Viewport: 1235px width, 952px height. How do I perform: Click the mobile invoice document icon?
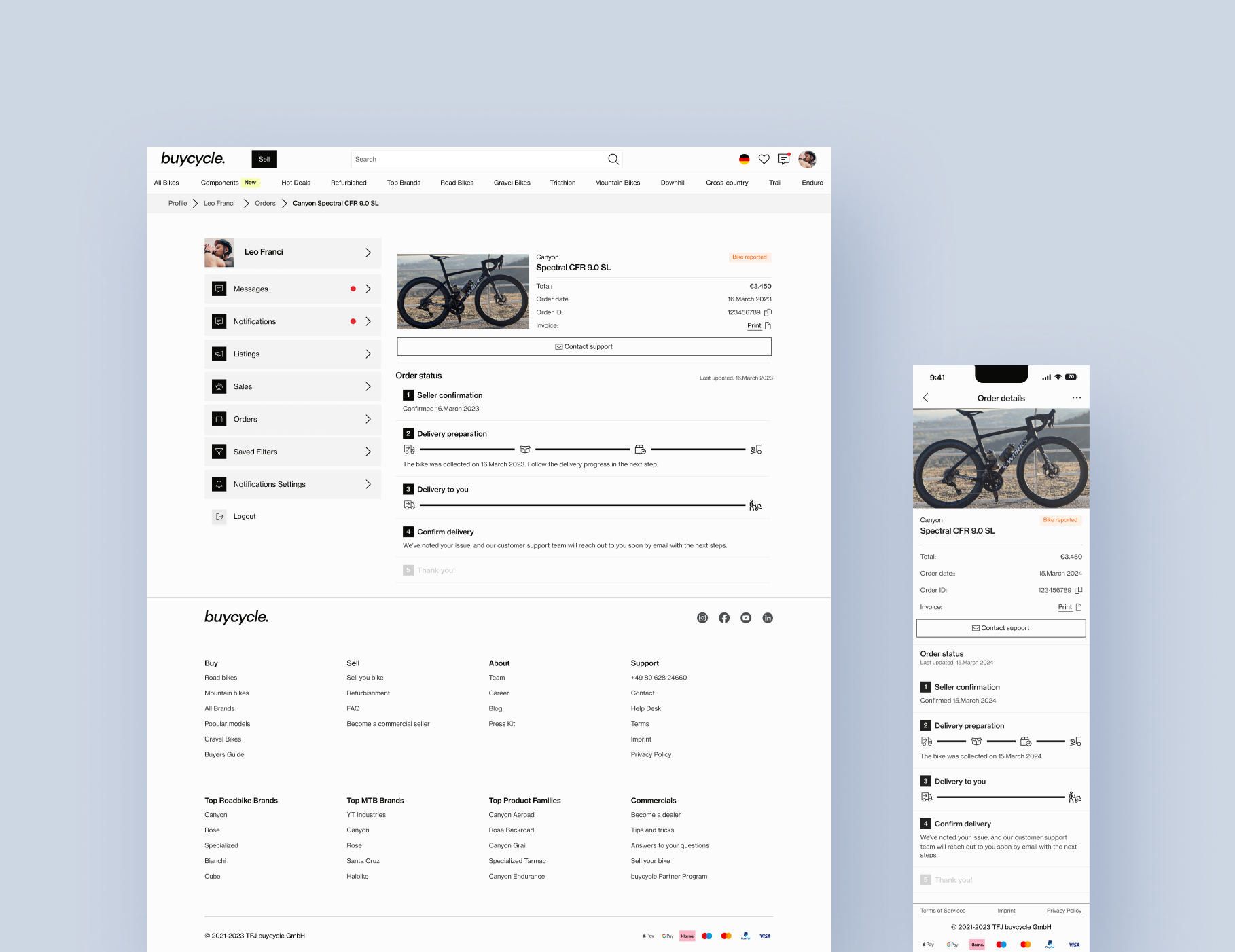click(x=1079, y=608)
